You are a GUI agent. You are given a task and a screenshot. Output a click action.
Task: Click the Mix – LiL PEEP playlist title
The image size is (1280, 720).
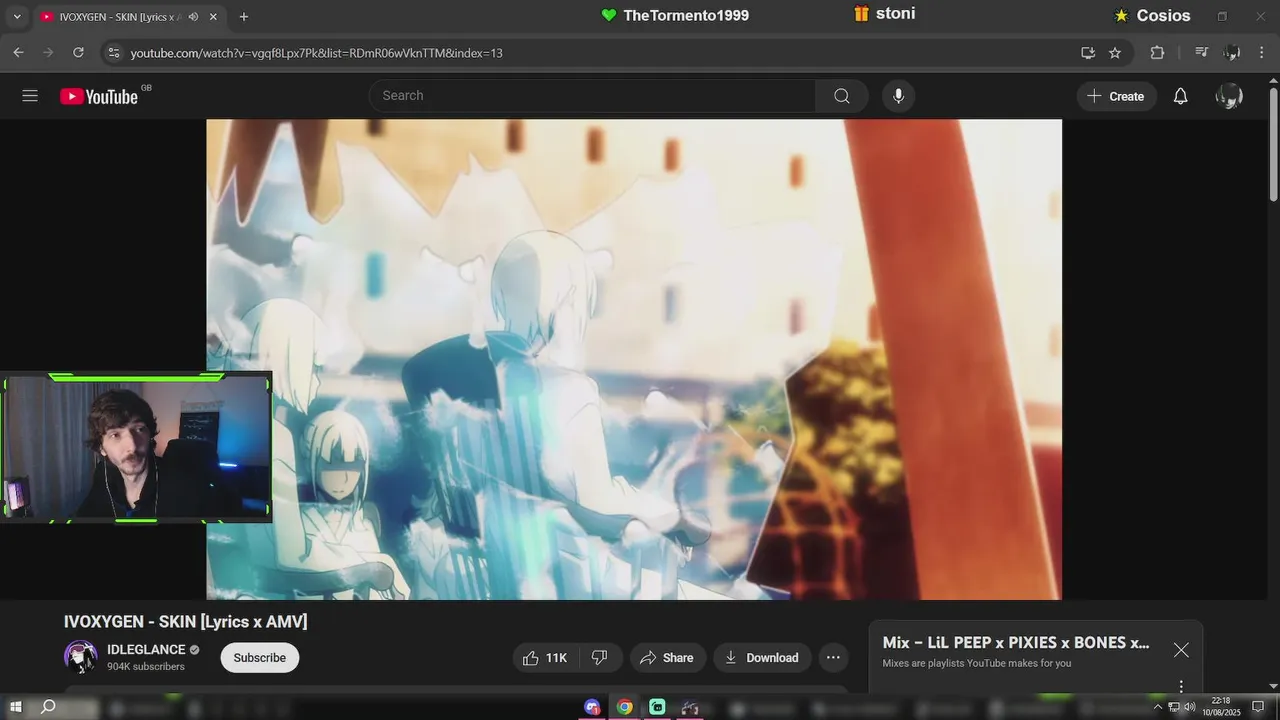coord(1016,643)
